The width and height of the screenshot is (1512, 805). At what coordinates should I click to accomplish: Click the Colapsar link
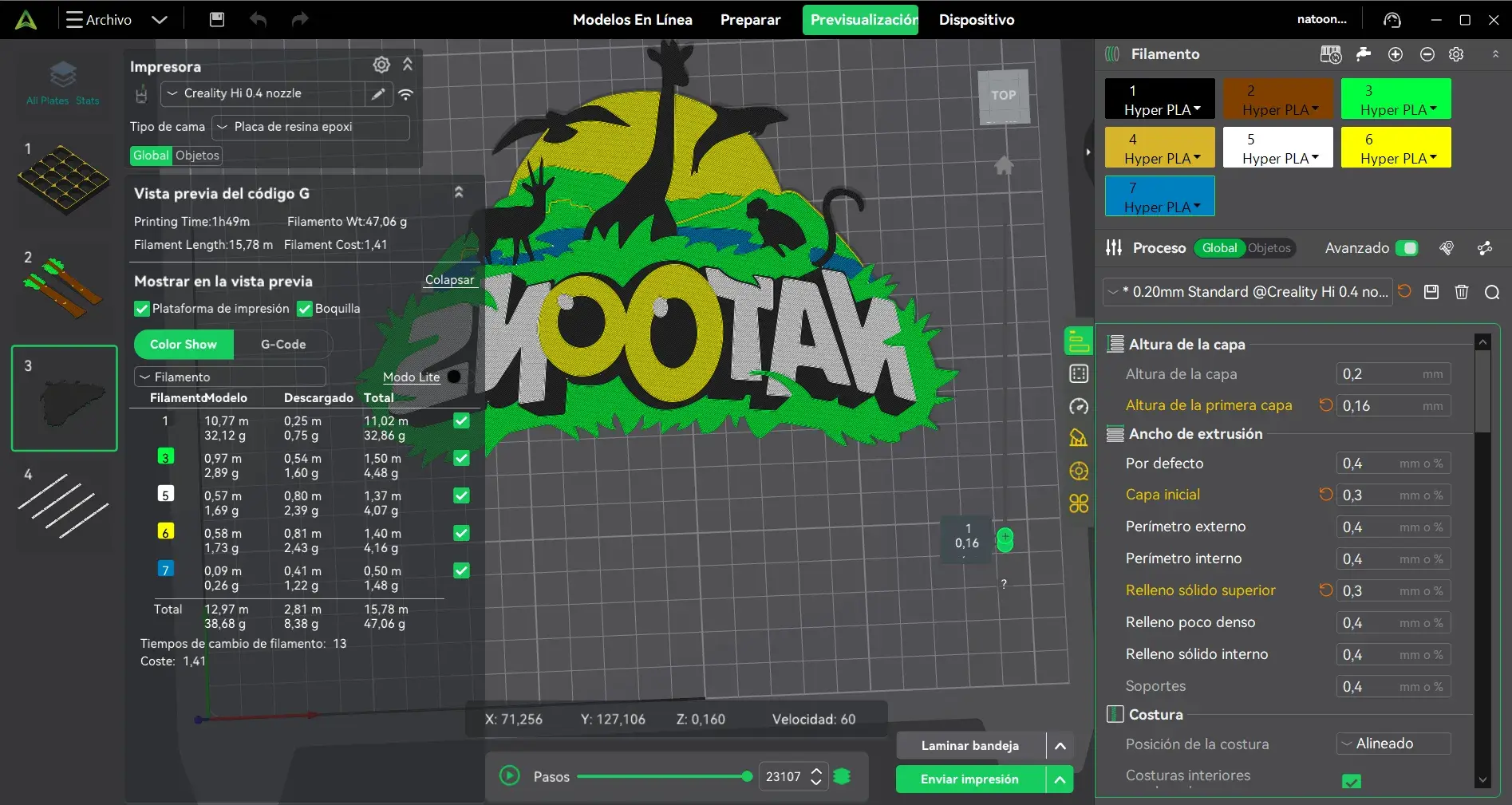click(450, 280)
